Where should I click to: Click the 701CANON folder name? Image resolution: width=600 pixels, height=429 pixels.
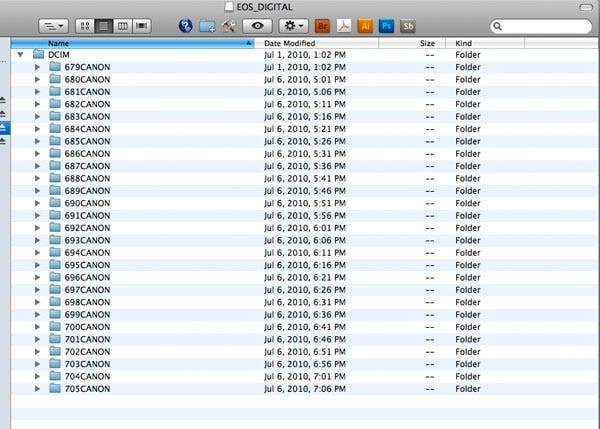point(87,339)
